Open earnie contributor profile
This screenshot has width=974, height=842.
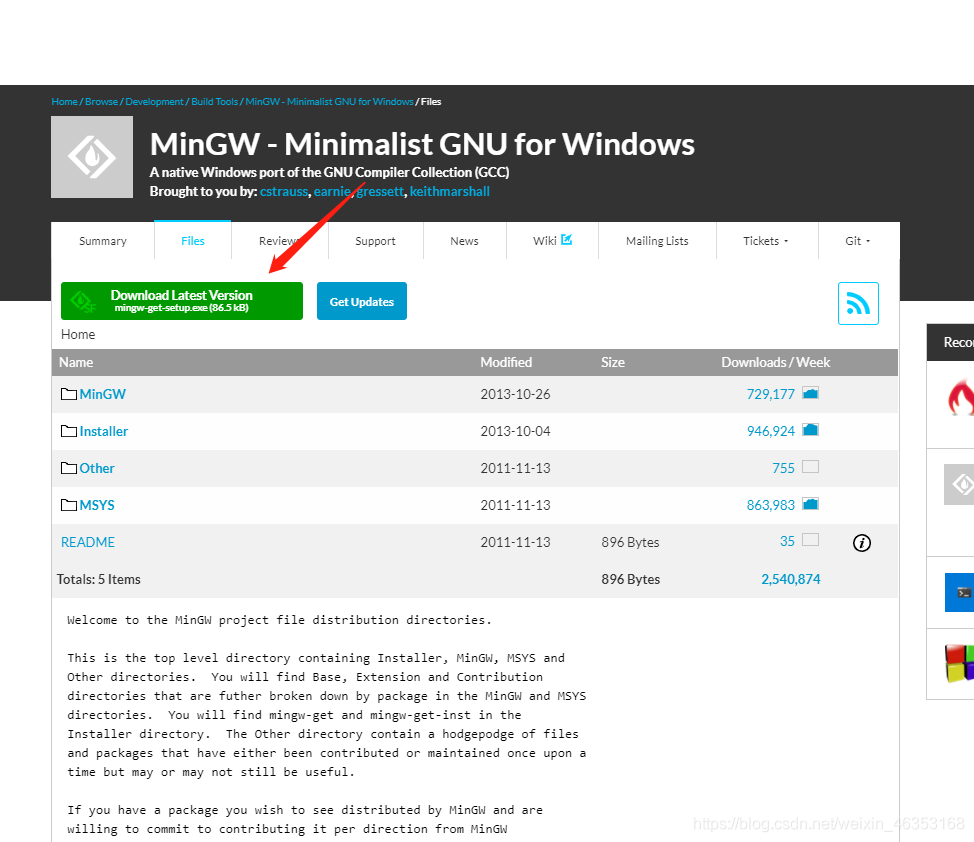coord(332,191)
